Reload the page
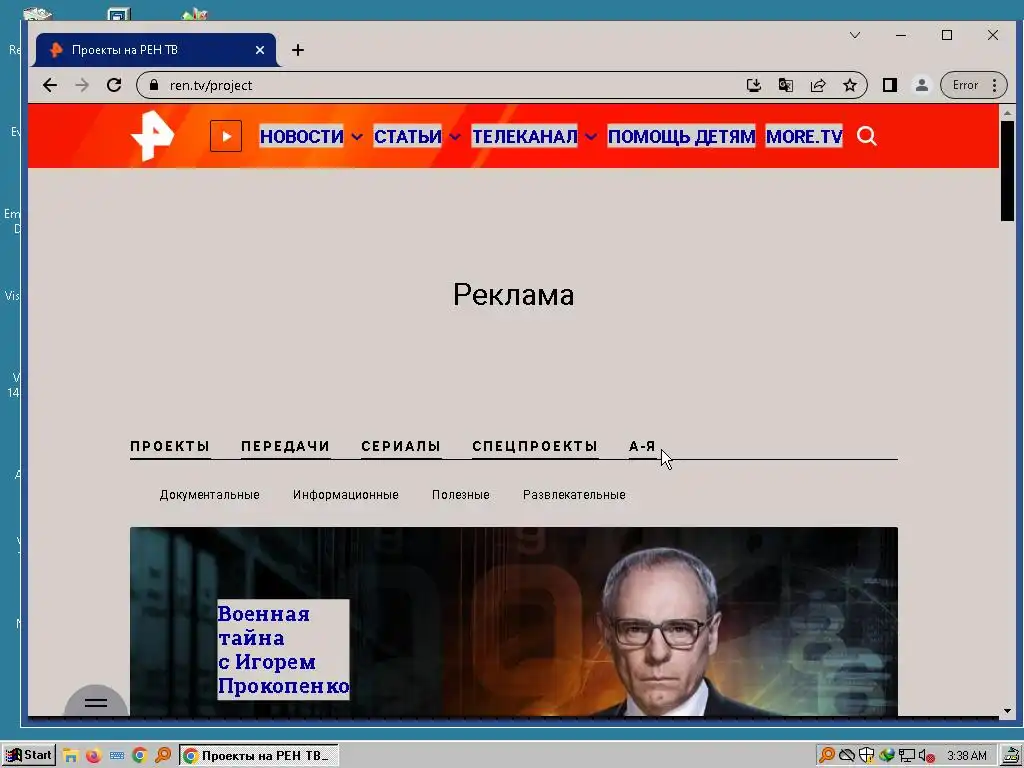 click(114, 85)
